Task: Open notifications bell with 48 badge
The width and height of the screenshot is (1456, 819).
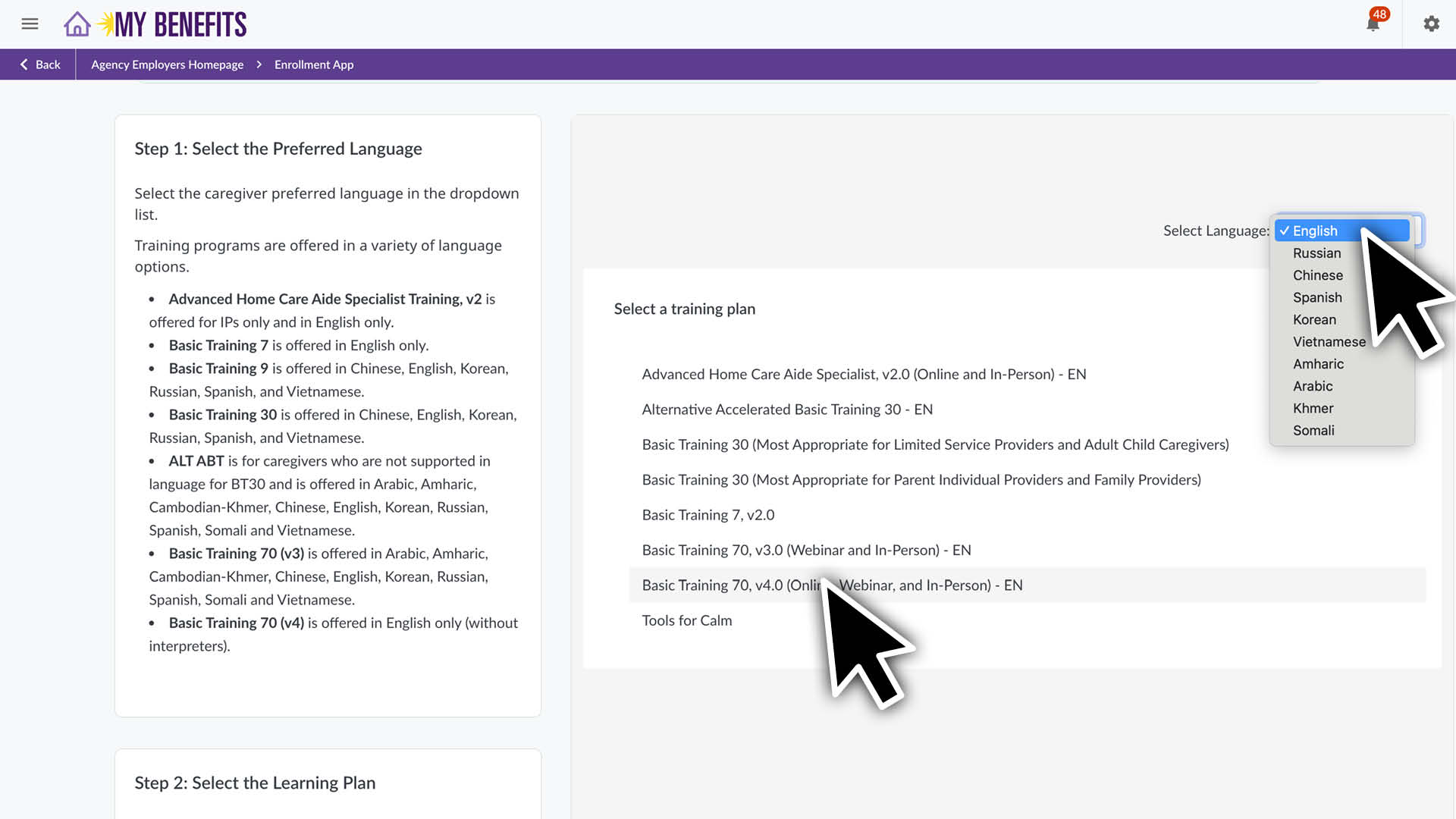Action: 1373,24
